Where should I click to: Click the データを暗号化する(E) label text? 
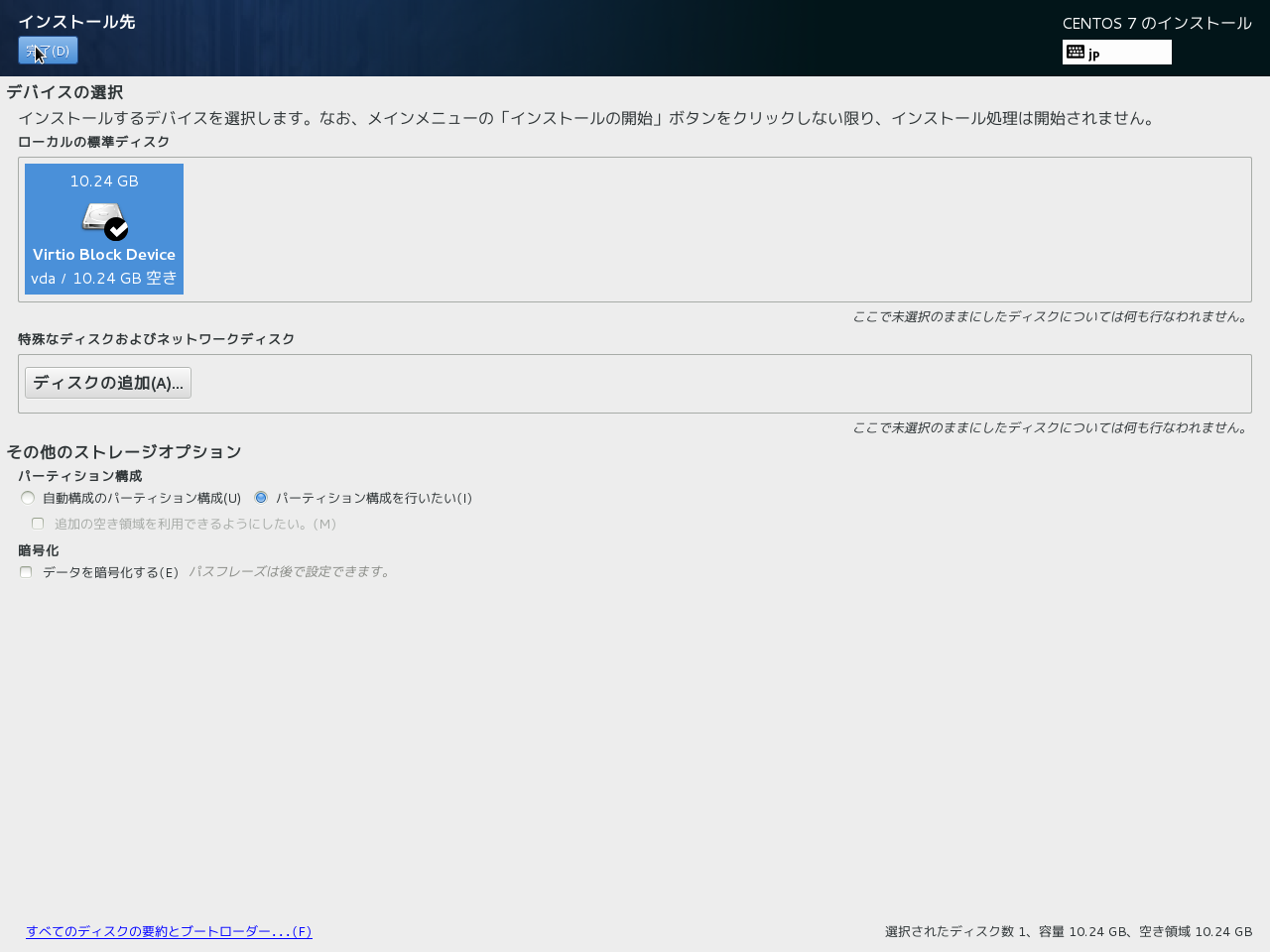110,572
